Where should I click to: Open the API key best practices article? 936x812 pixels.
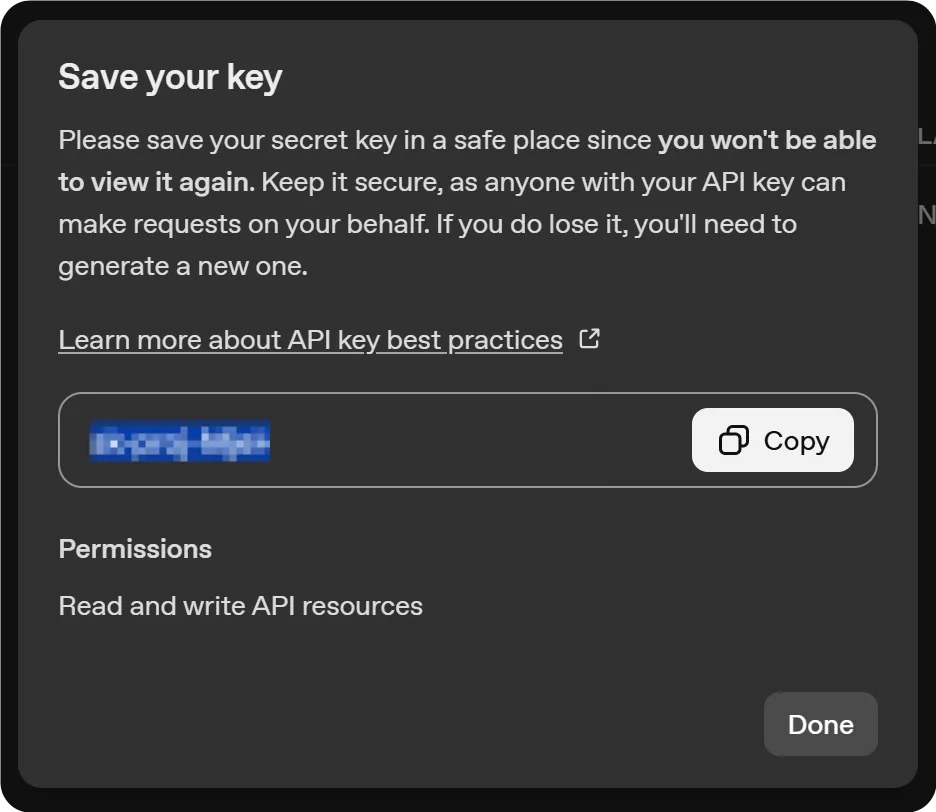[x=310, y=339]
